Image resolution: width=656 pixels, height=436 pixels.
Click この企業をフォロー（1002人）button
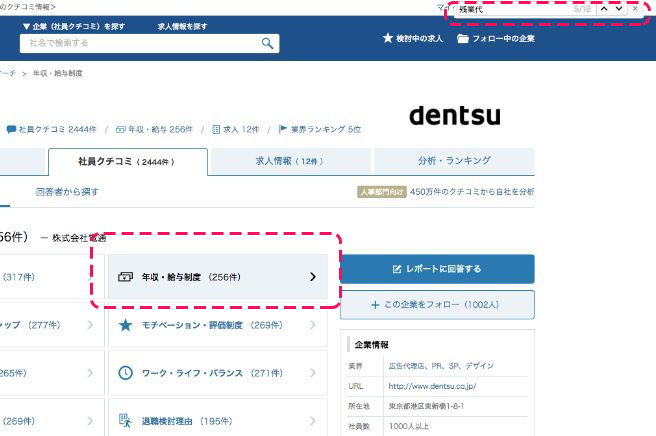point(437,305)
